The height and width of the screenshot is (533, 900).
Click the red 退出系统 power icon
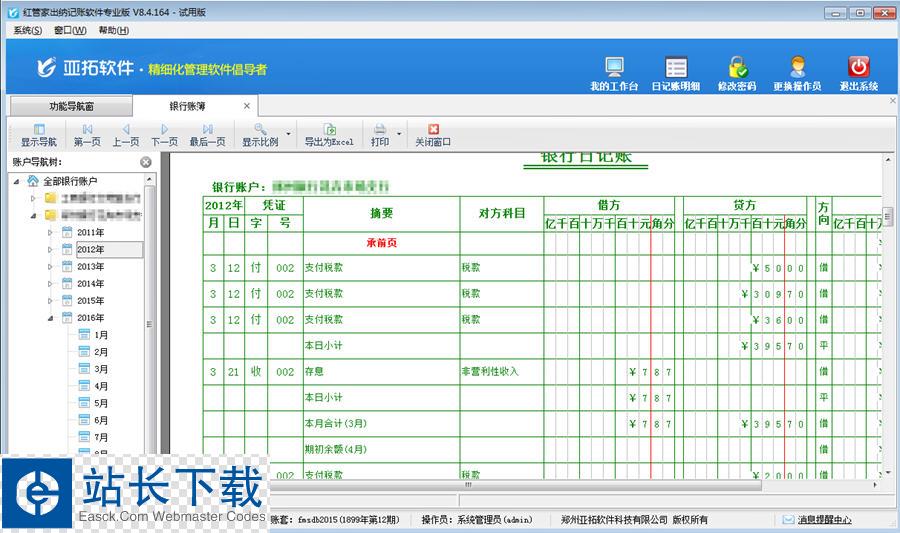(859, 67)
